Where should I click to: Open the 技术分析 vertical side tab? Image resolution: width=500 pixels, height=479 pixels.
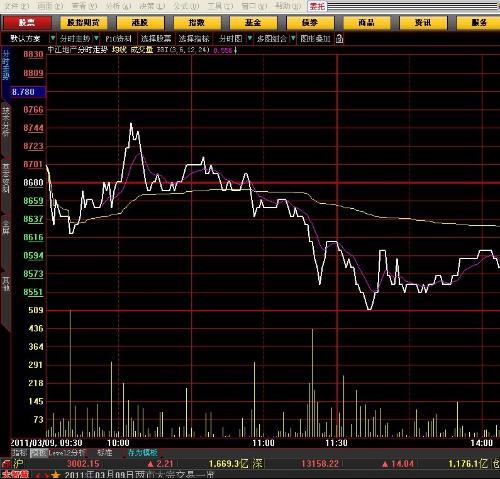(6, 122)
